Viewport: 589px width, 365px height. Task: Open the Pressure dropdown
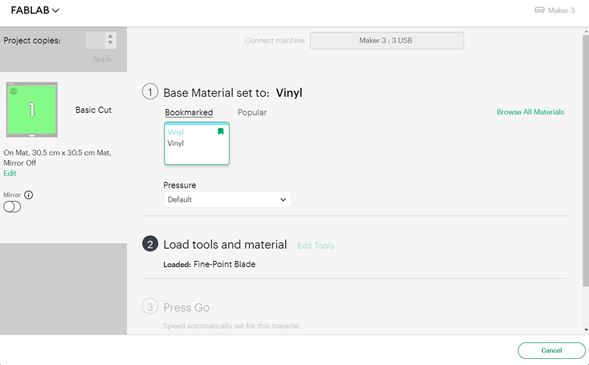coord(227,199)
